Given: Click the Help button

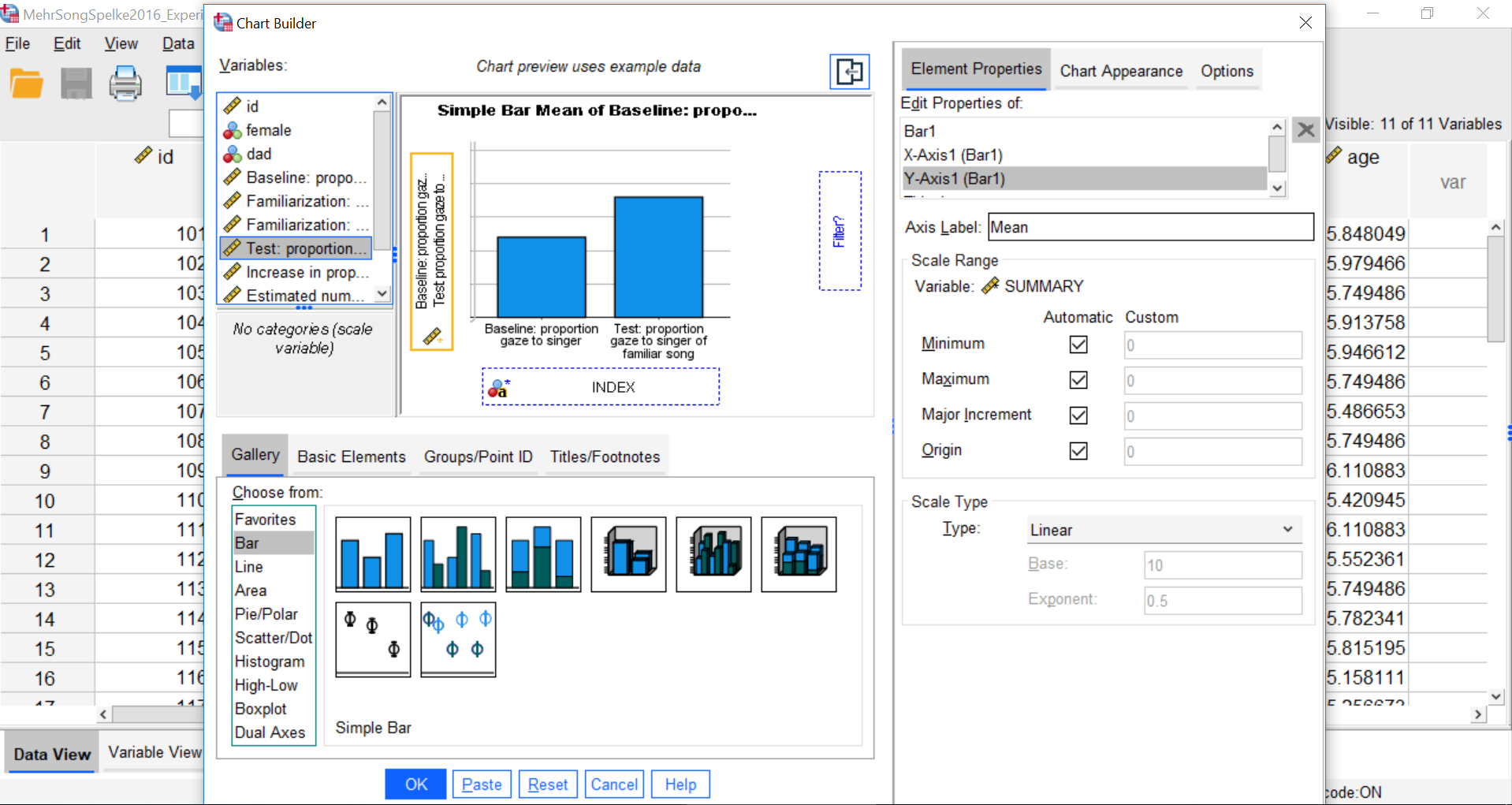Looking at the screenshot, I should (x=680, y=785).
